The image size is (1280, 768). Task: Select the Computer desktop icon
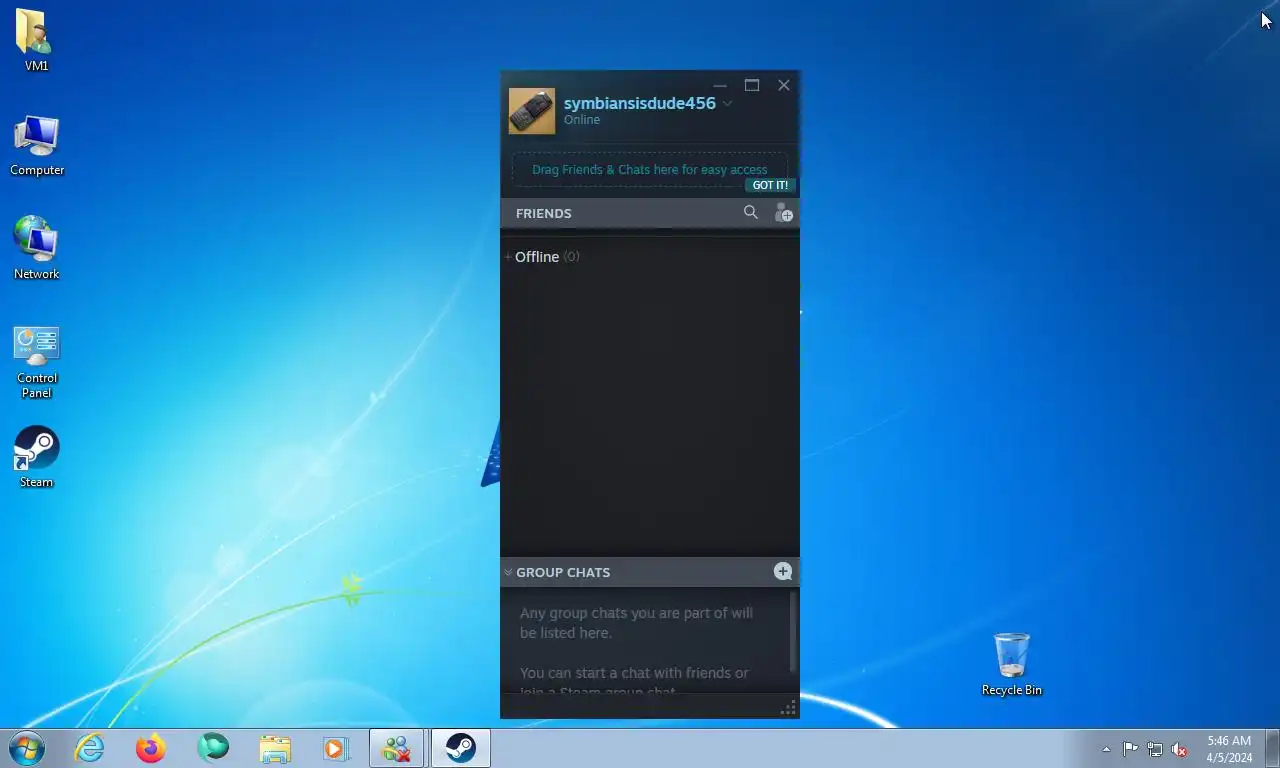click(37, 146)
